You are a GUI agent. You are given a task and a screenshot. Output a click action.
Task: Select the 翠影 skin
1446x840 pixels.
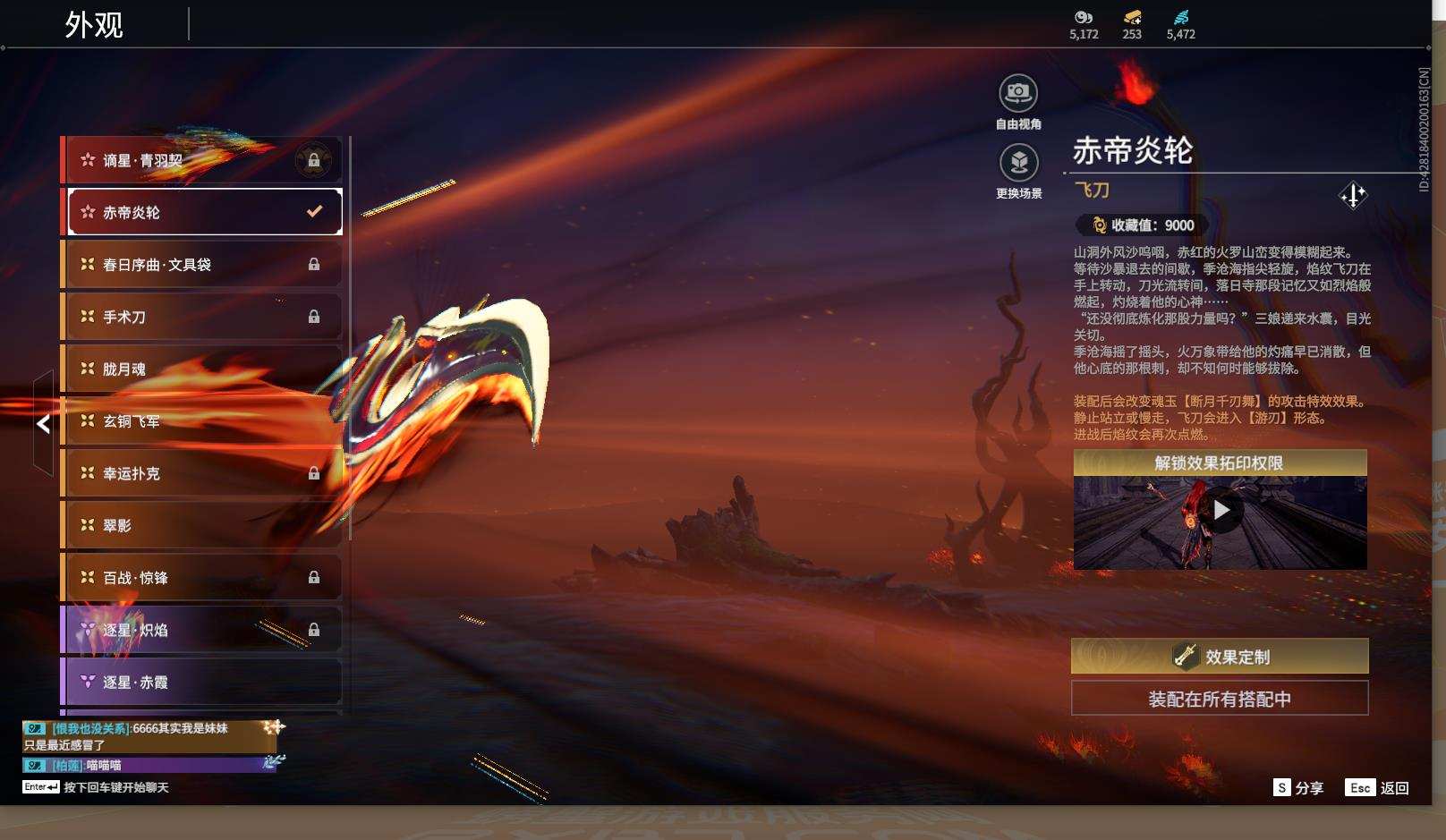click(201, 525)
